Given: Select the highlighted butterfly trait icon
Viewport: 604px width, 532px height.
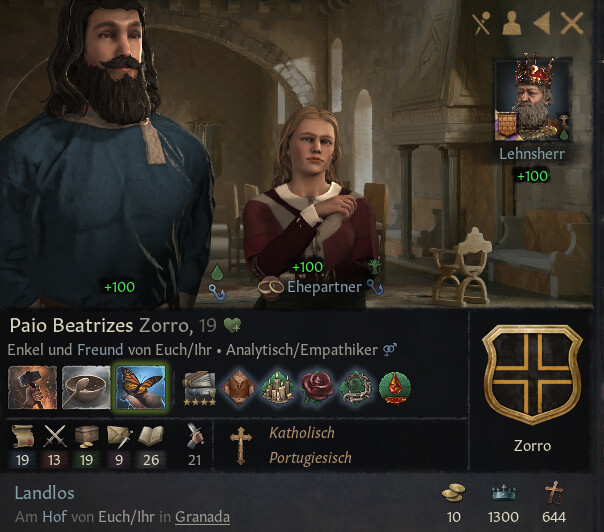Looking at the screenshot, I should (x=141, y=388).
